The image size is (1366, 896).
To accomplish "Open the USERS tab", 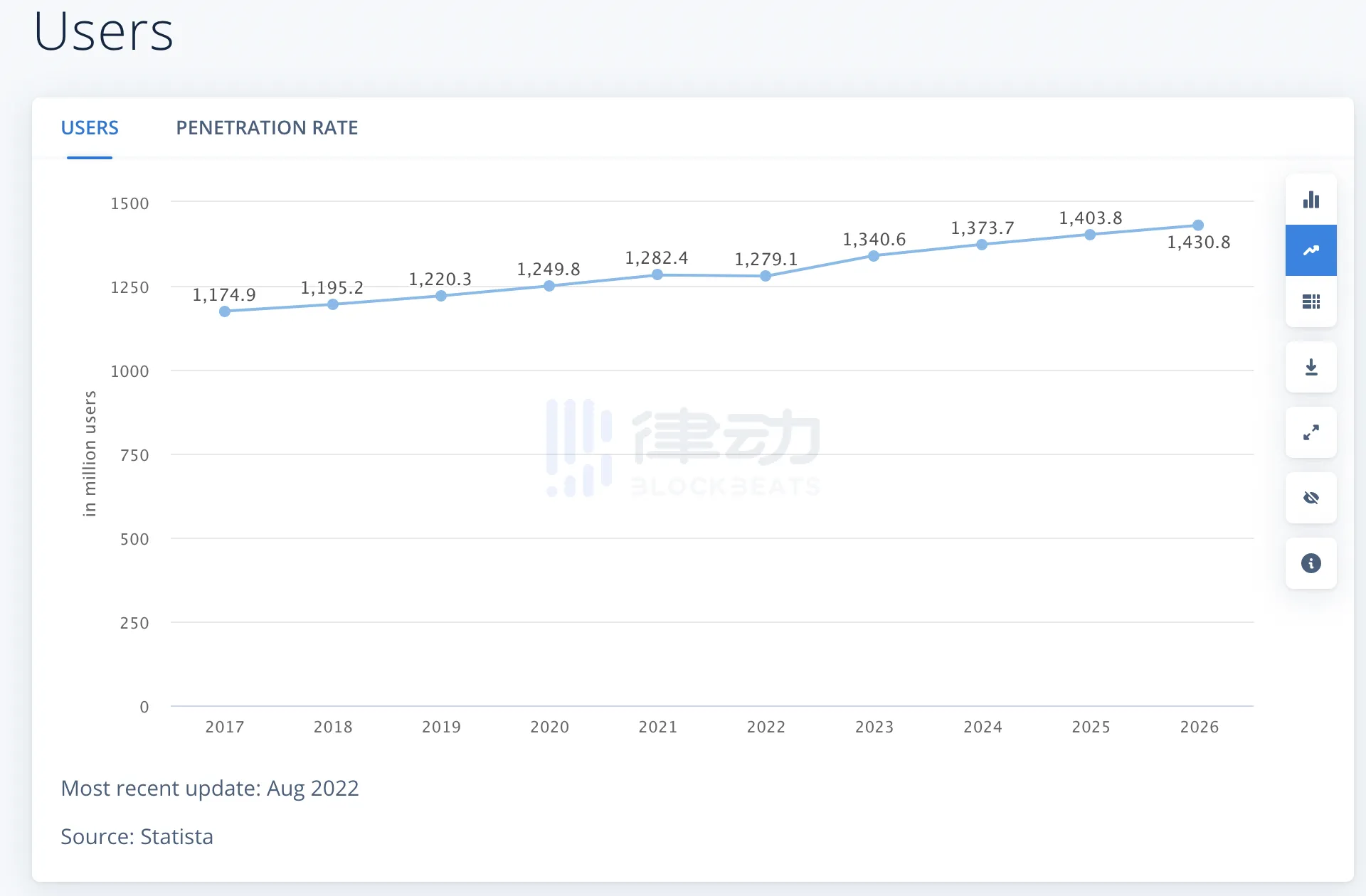I will pos(90,128).
